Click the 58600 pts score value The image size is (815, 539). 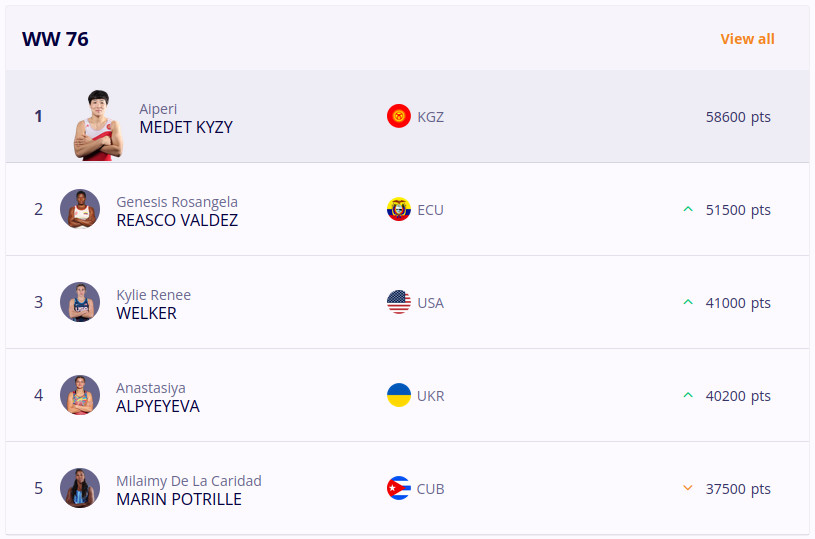coord(738,117)
